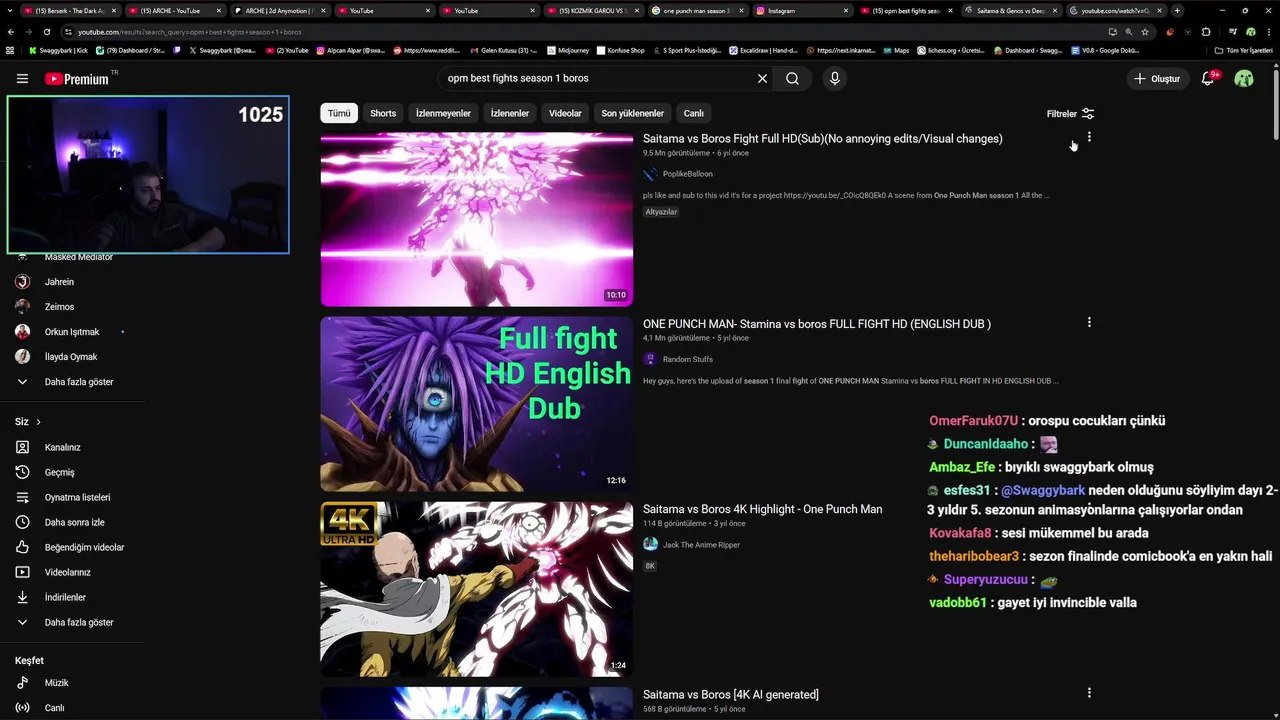1280x720 pixels.
Task: Open Saitama vs Boros [4K AI generated] title
Action: point(730,694)
